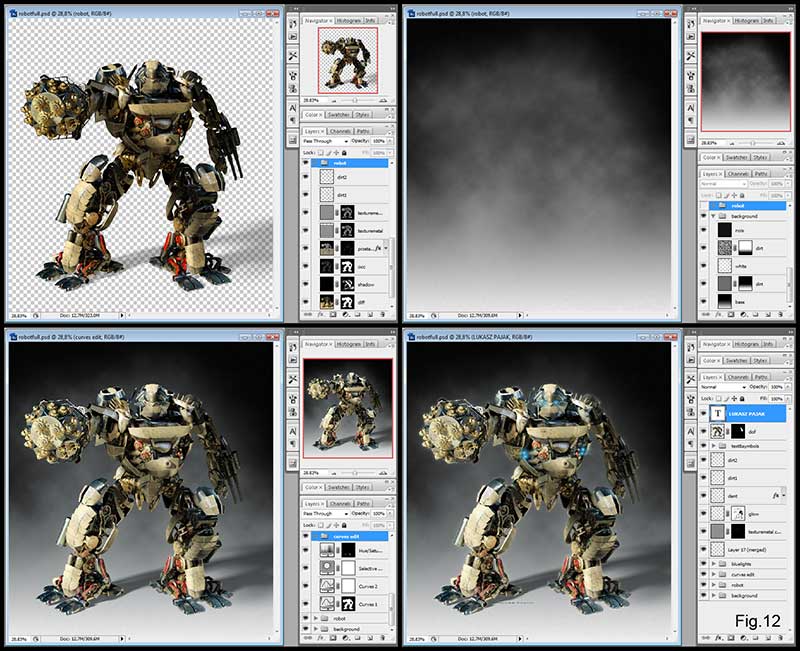Click status bar arrow in curves edit window
The image size is (800, 651).
click(121, 639)
